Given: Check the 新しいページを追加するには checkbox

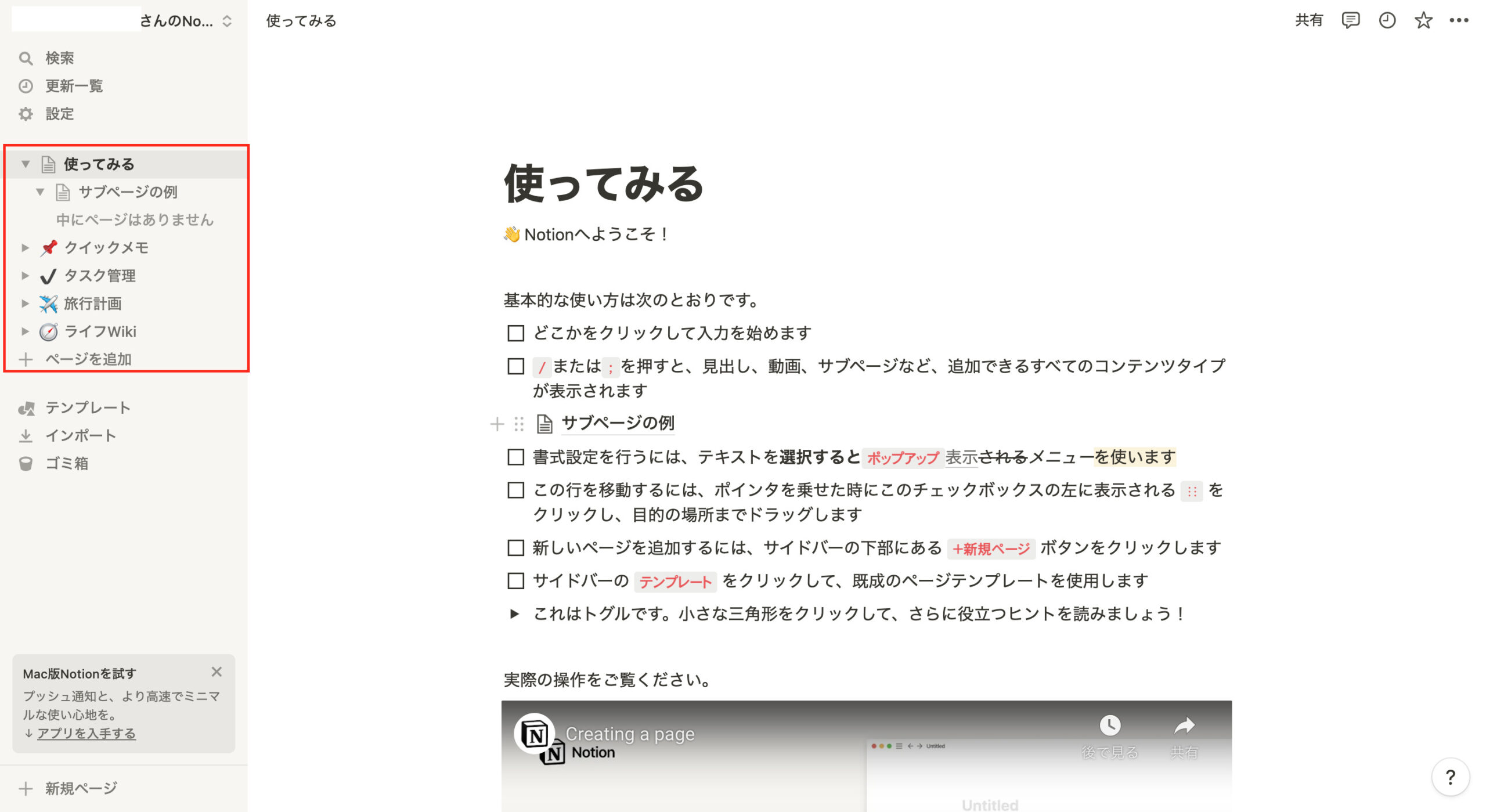Looking at the screenshot, I should (515, 548).
